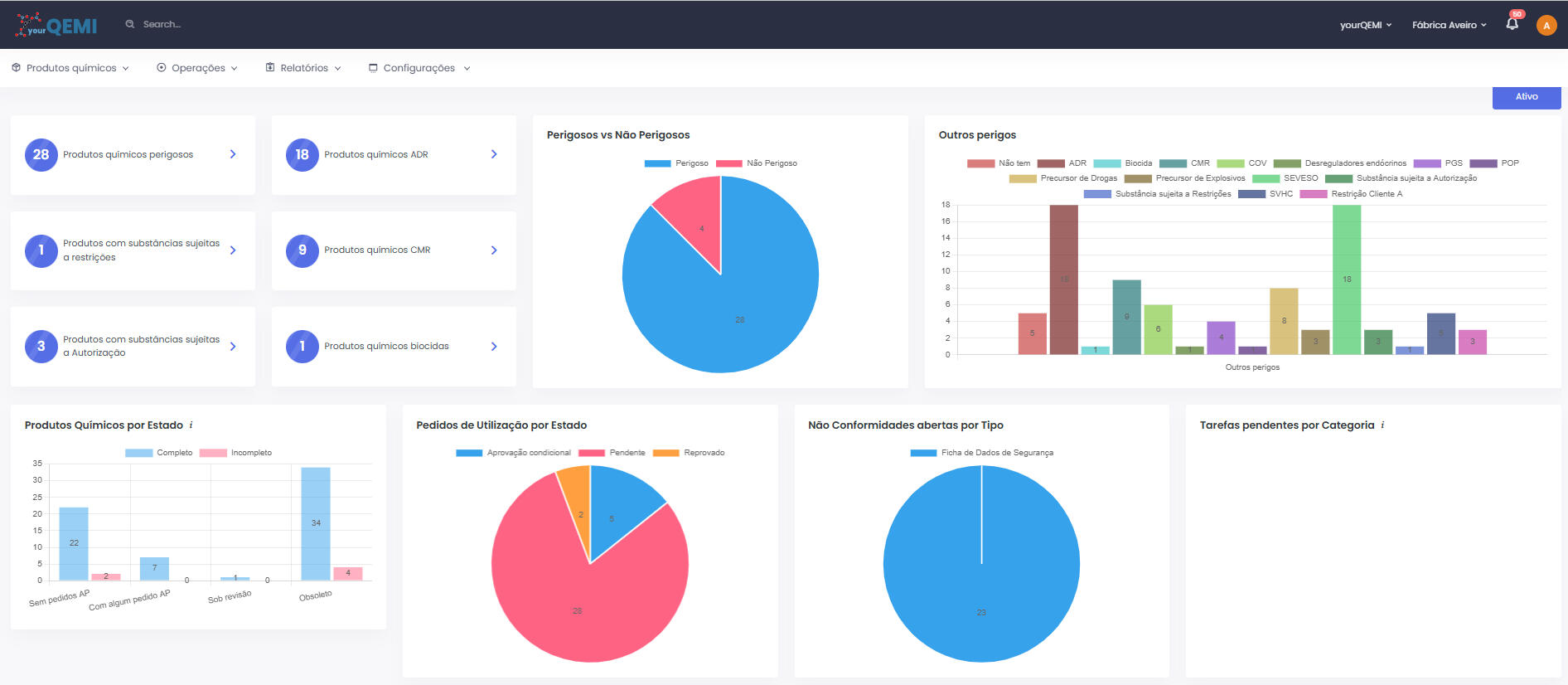
Task: Click info icon beside Produtos Químicos por Estado
Action: [191, 425]
